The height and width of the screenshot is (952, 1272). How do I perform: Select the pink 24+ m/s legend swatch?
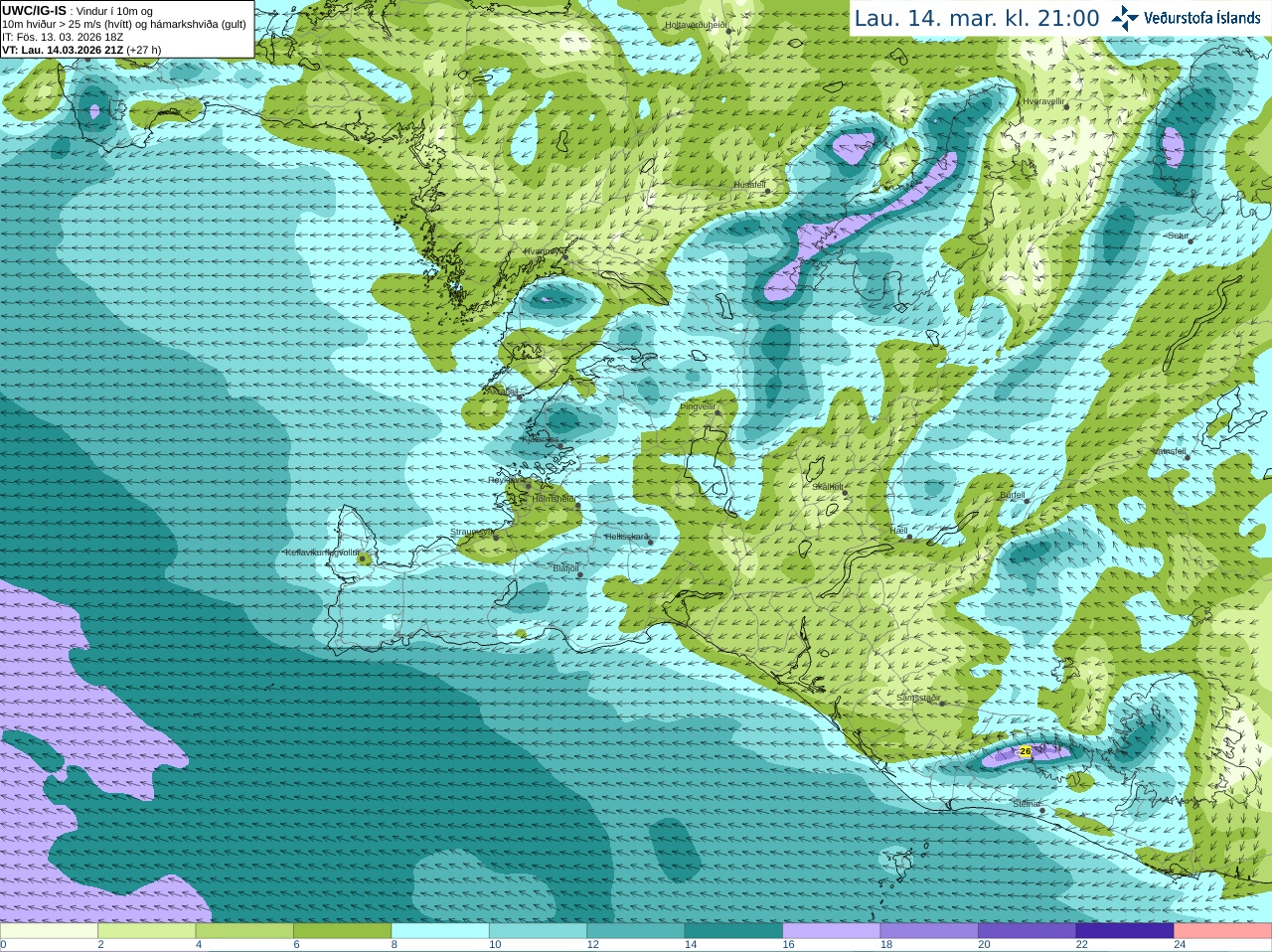point(1223,931)
